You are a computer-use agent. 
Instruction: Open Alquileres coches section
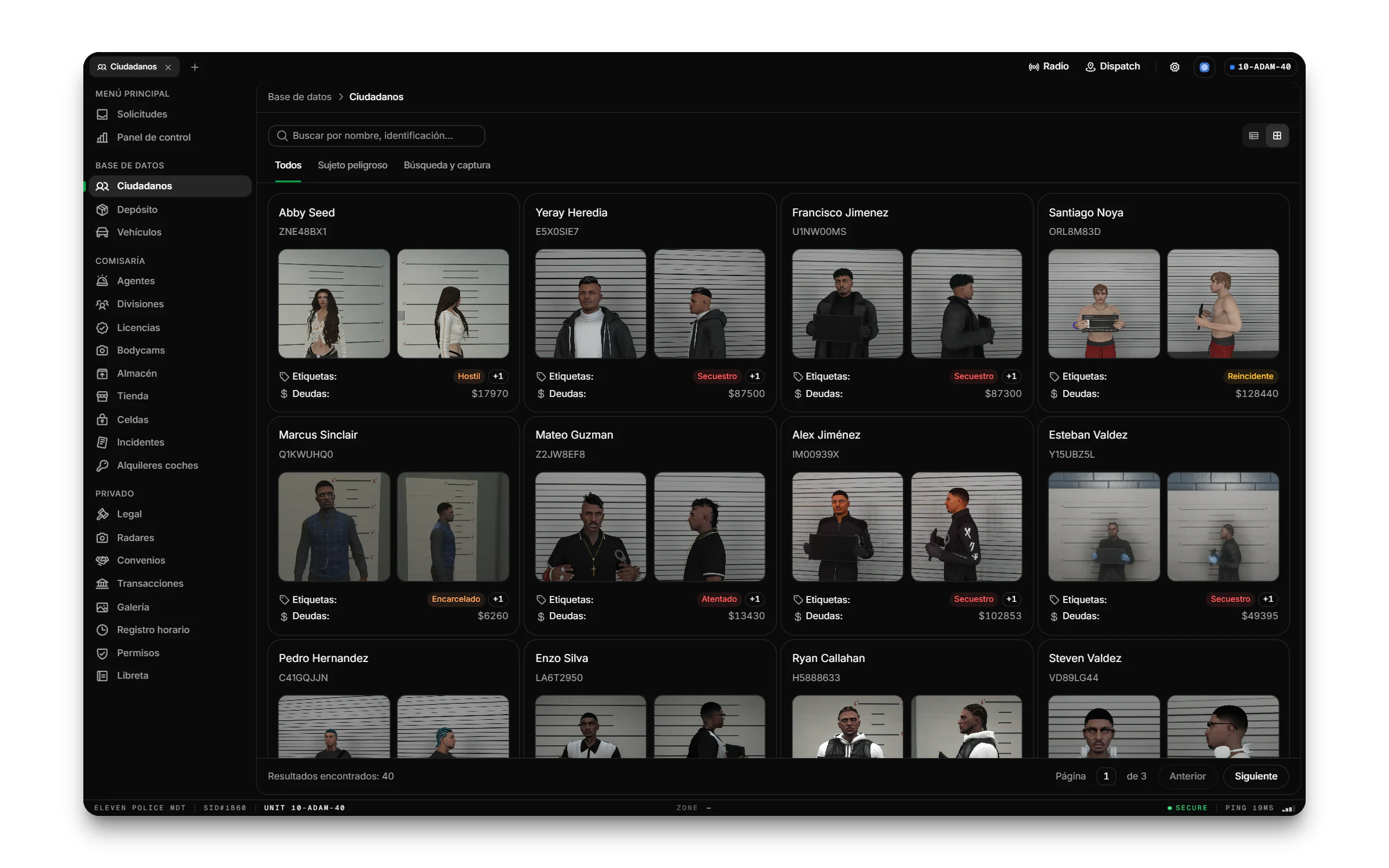[170, 465]
